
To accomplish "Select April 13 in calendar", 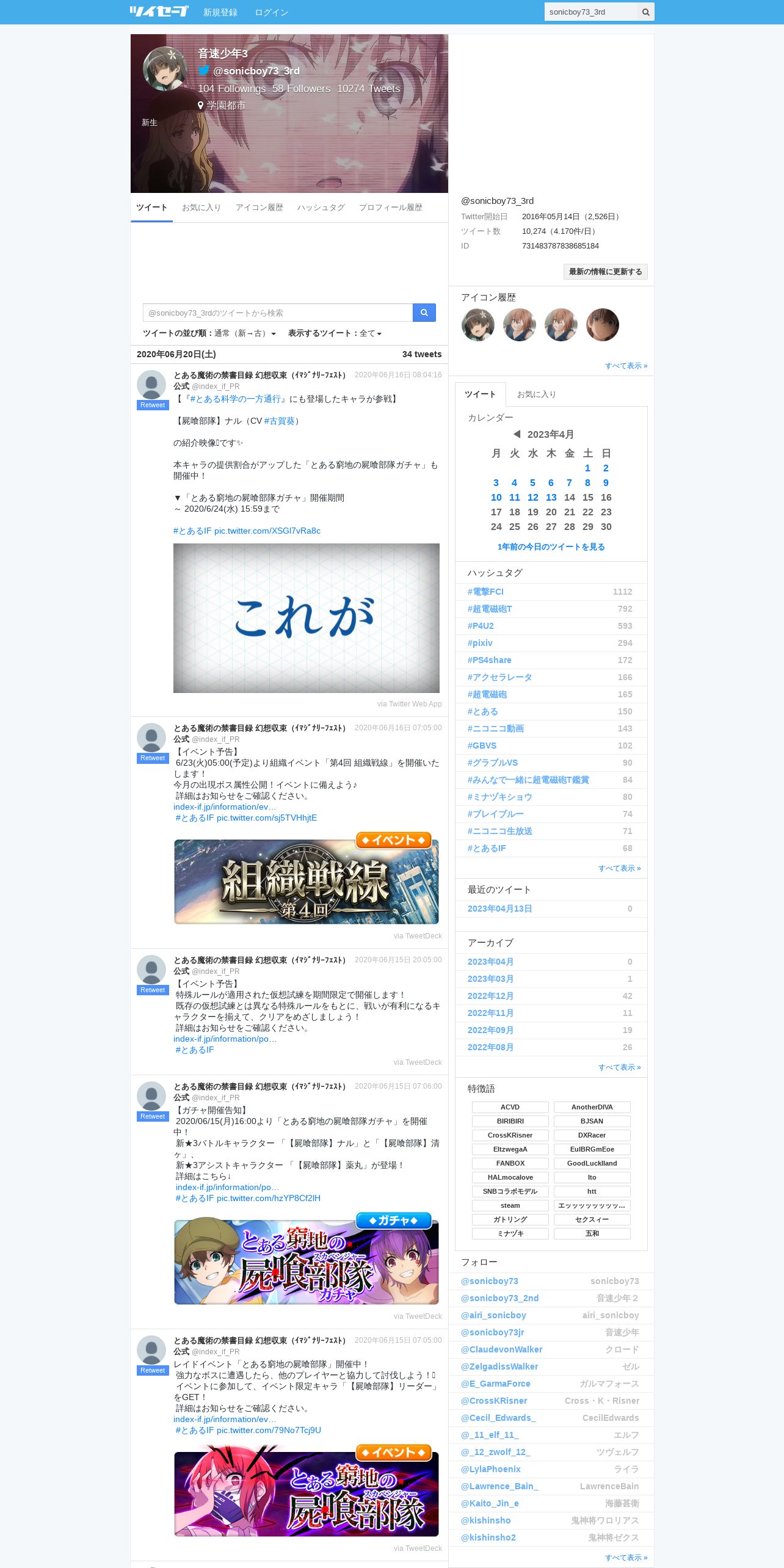I will point(551,498).
